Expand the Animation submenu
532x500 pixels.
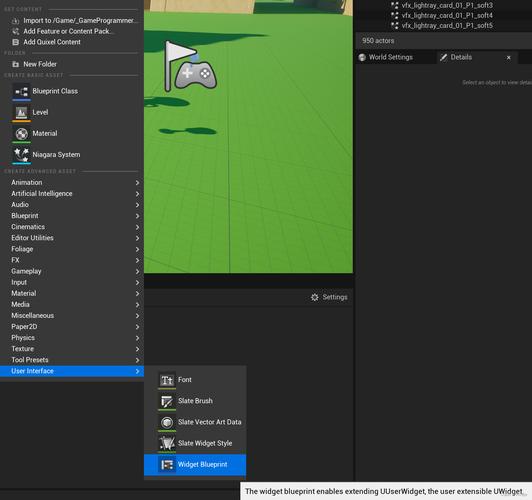[x=72, y=182]
